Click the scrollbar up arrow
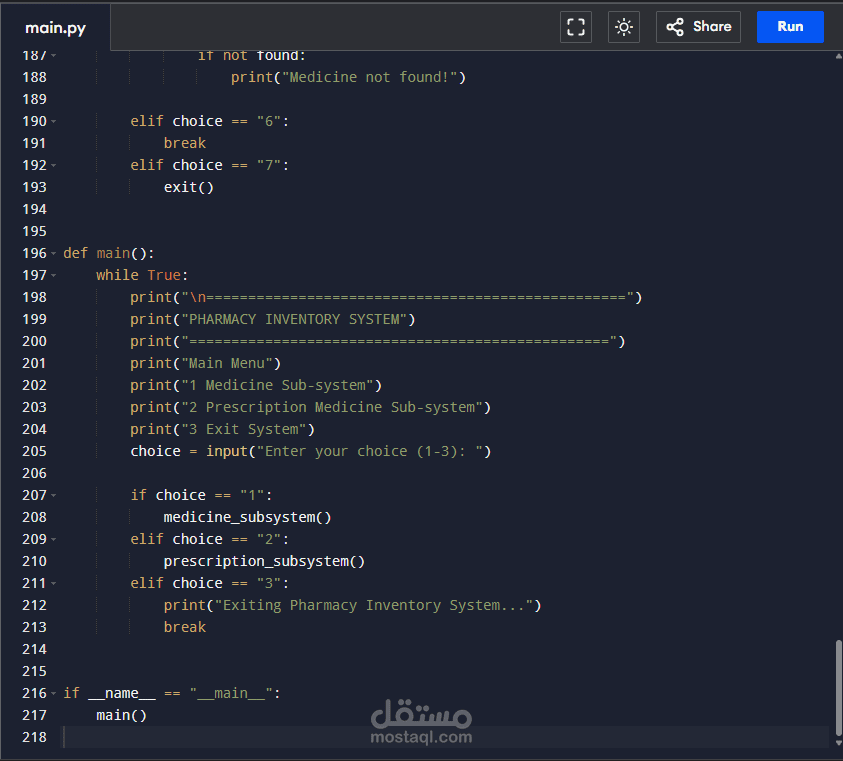 [x=839, y=56]
